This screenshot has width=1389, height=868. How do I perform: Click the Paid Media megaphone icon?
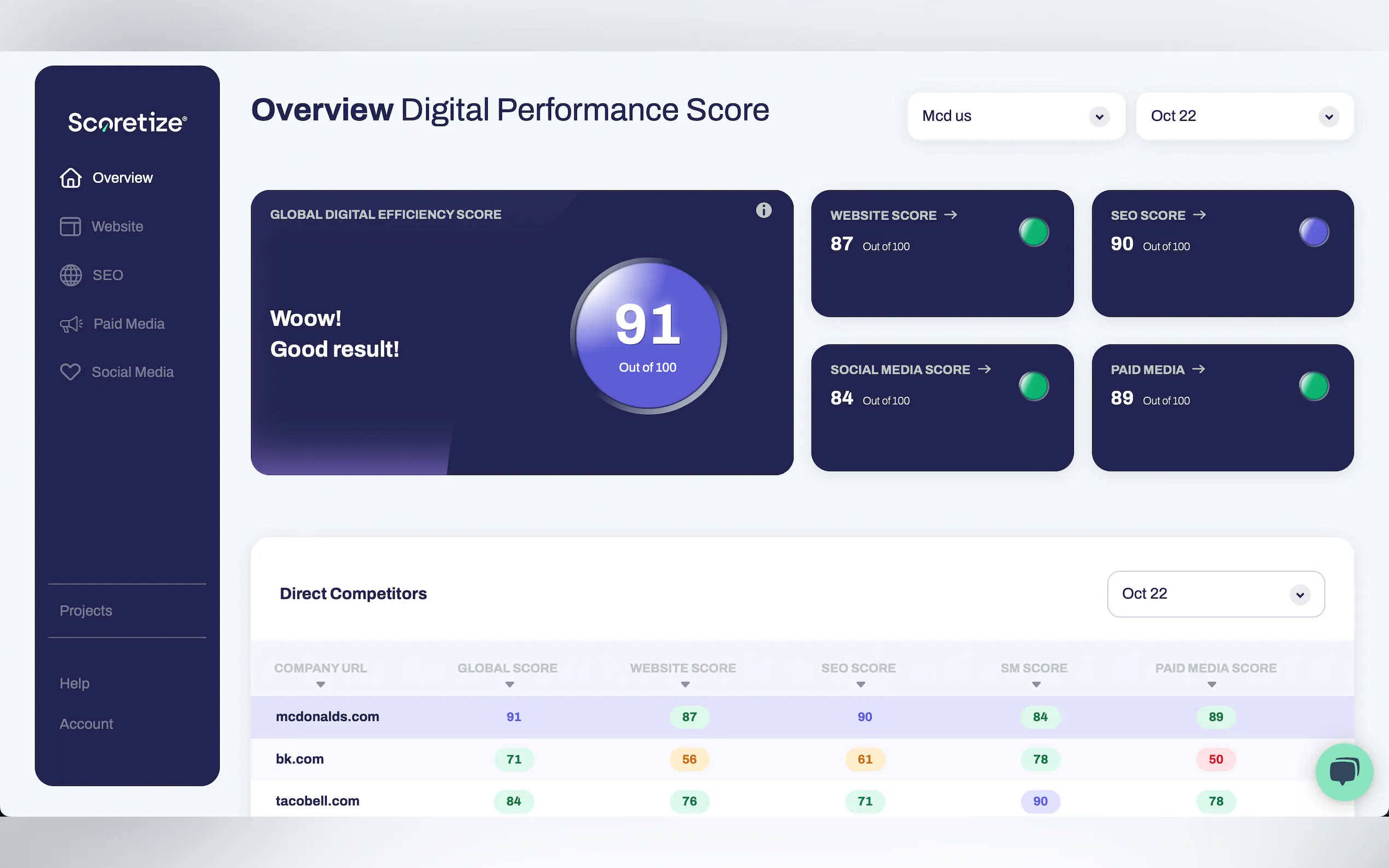(x=71, y=324)
